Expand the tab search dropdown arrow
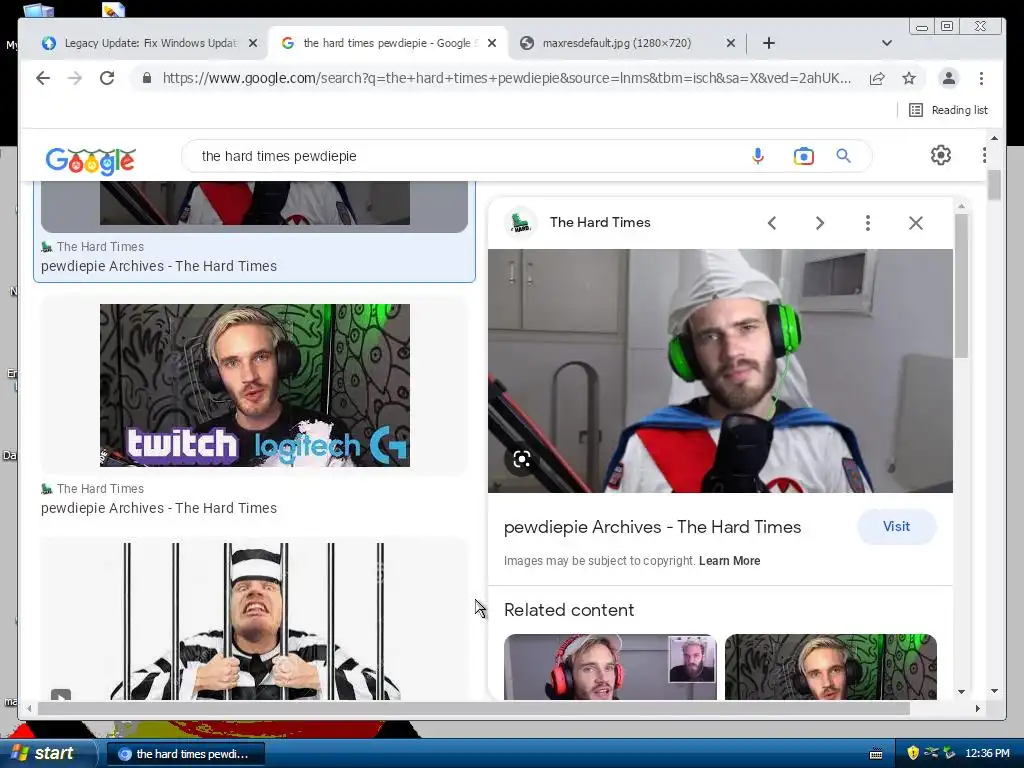The width and height of the screenshot is (1024, 768). (x=886, y=43)
